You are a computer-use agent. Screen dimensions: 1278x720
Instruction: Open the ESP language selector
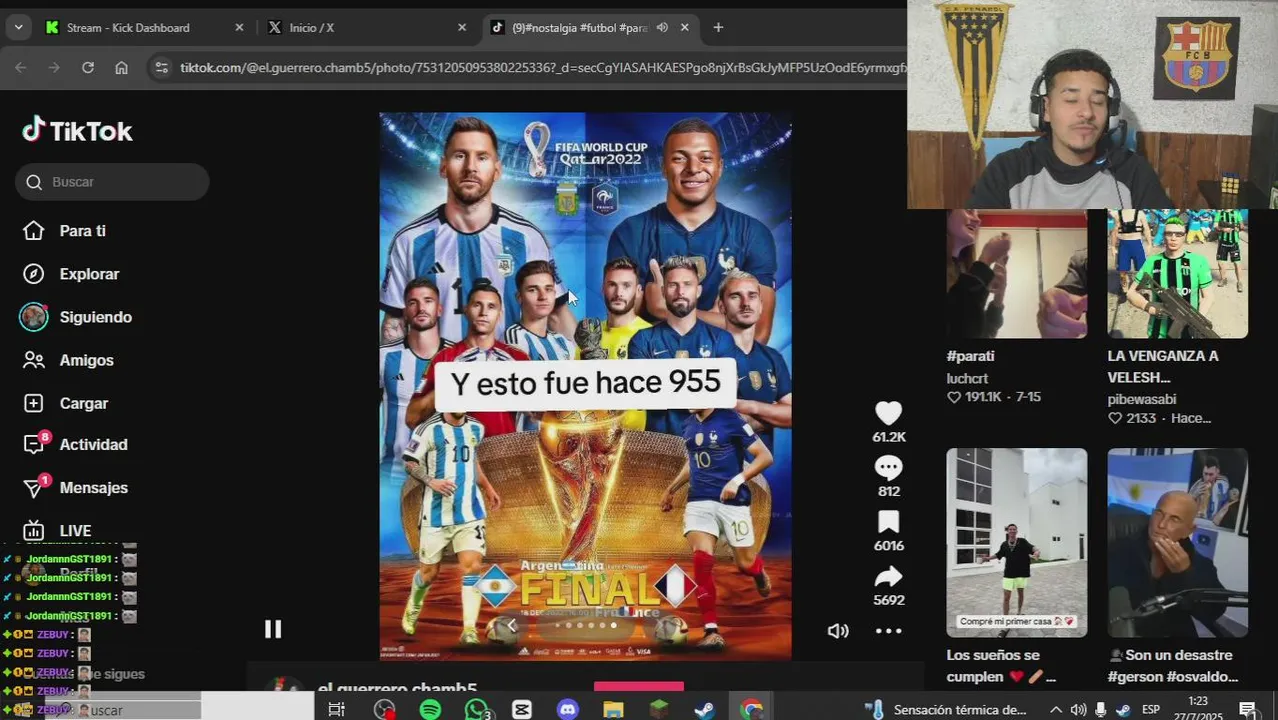click(x=1151, y=710)
